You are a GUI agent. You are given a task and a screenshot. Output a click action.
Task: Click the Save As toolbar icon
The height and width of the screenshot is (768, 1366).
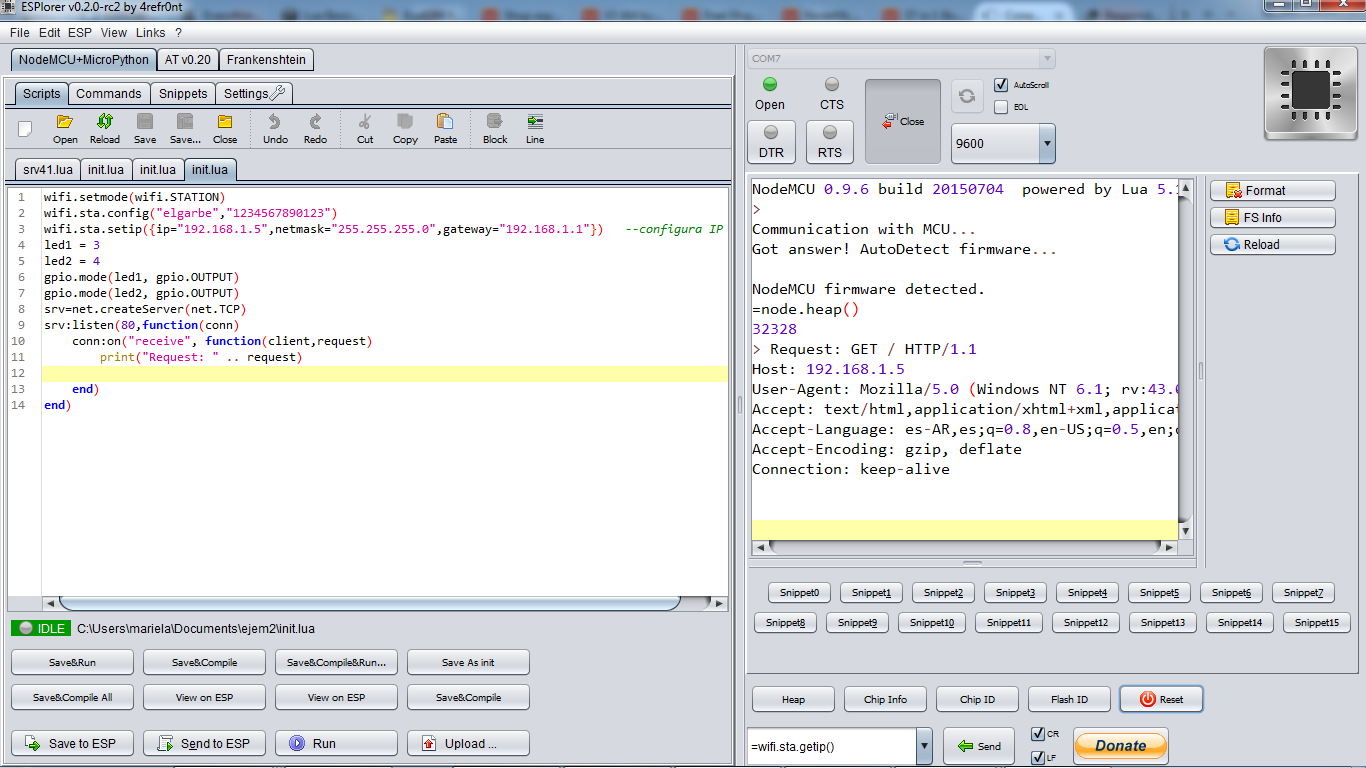pos(185,128)
